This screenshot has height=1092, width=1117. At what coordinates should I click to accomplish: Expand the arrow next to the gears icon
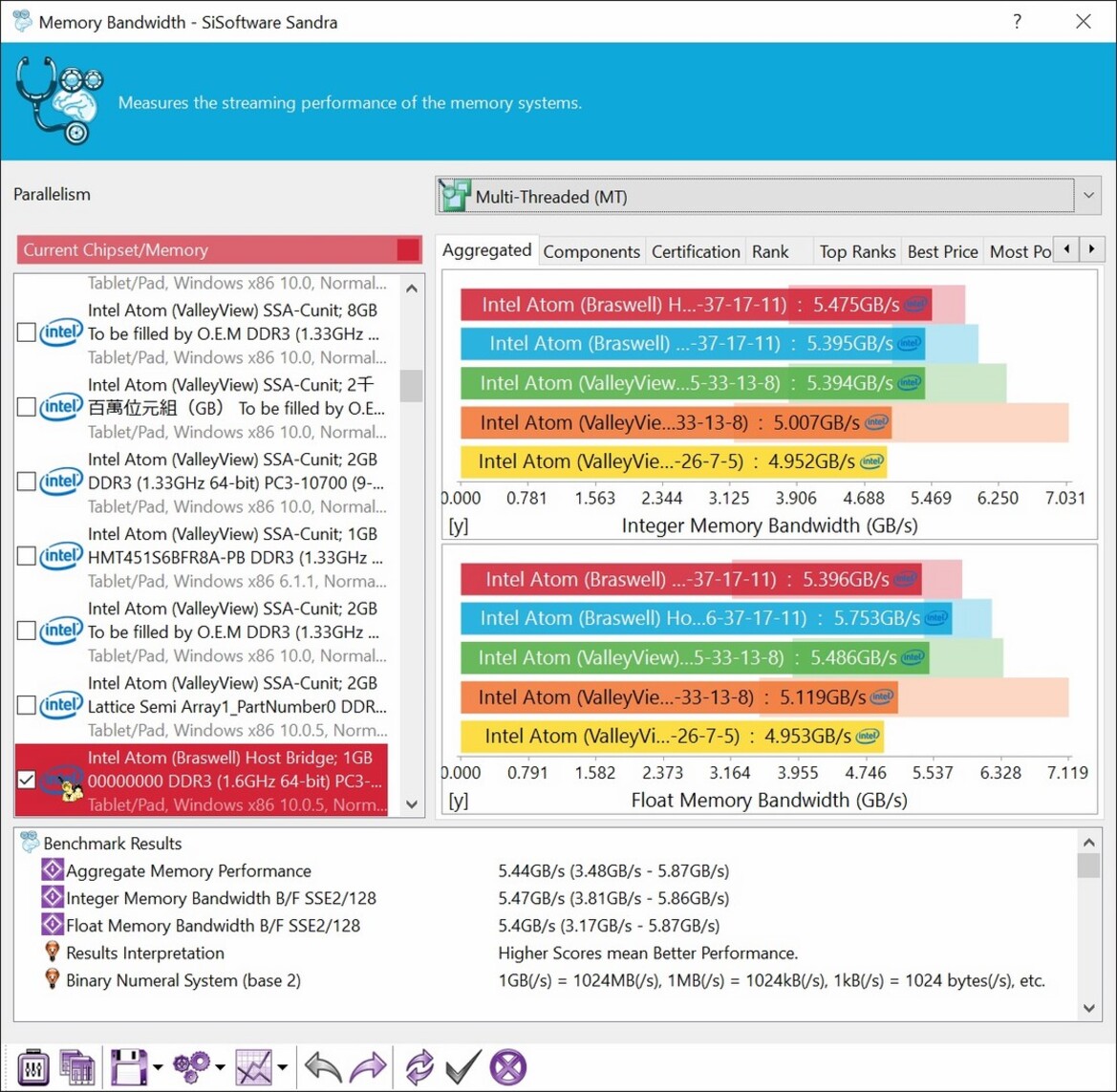pyautogui.click(x=220, y=1067)
